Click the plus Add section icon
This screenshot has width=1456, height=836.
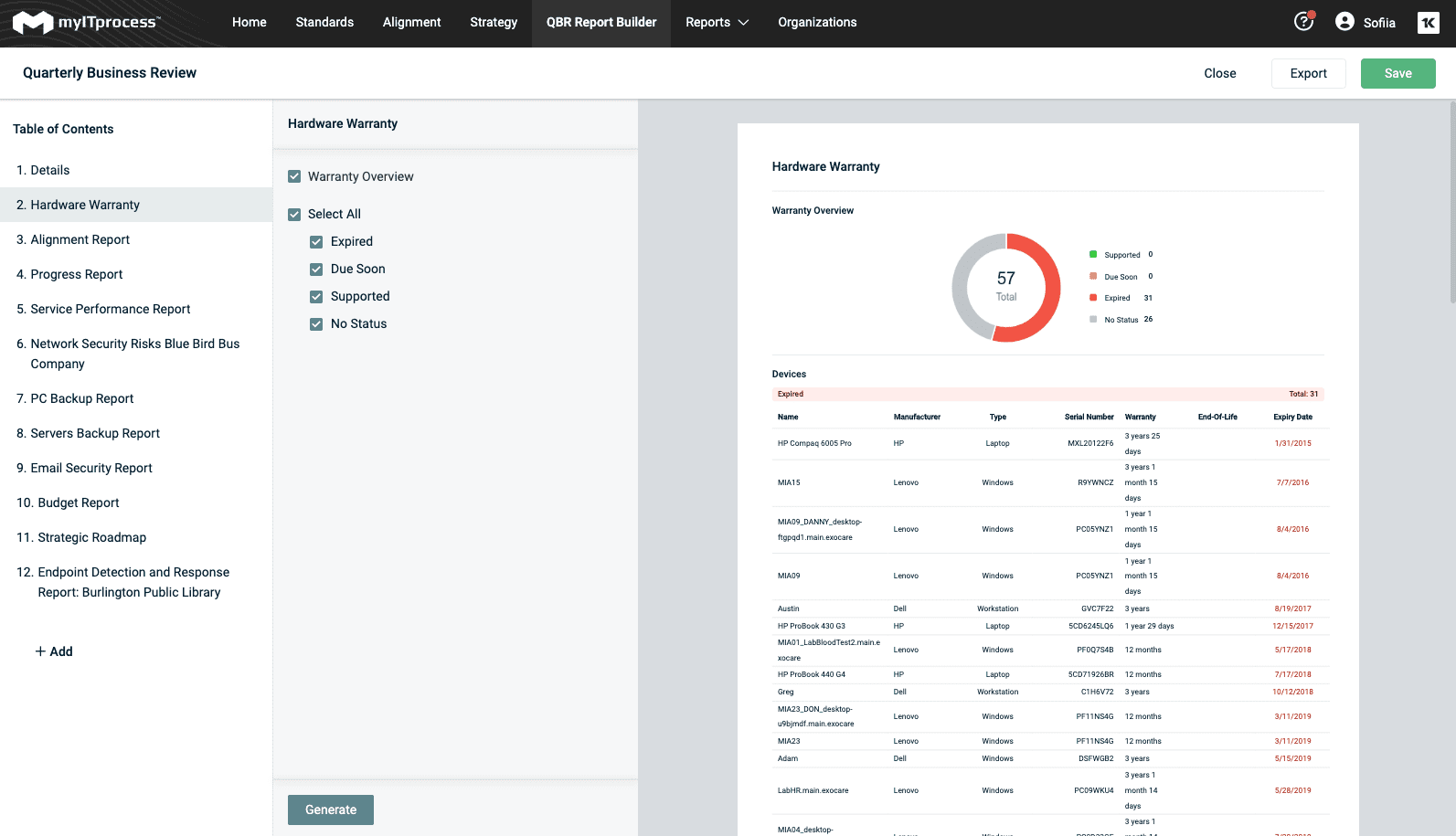pos(40,651)
